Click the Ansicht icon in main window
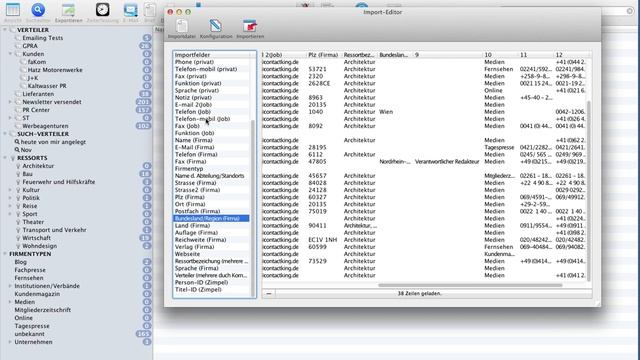 click(13, 10)
